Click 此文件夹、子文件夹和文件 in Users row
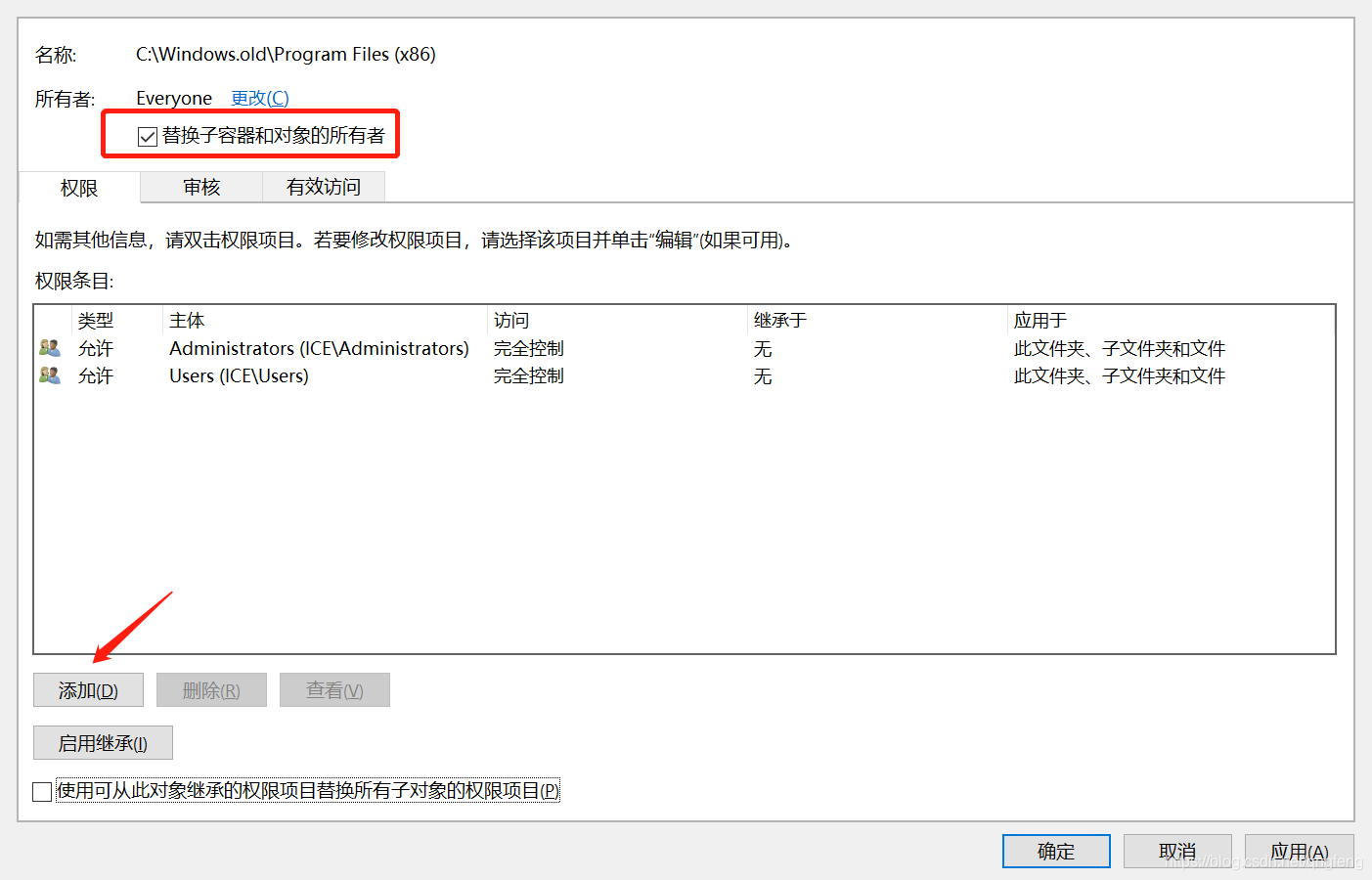 (1120, 375)
